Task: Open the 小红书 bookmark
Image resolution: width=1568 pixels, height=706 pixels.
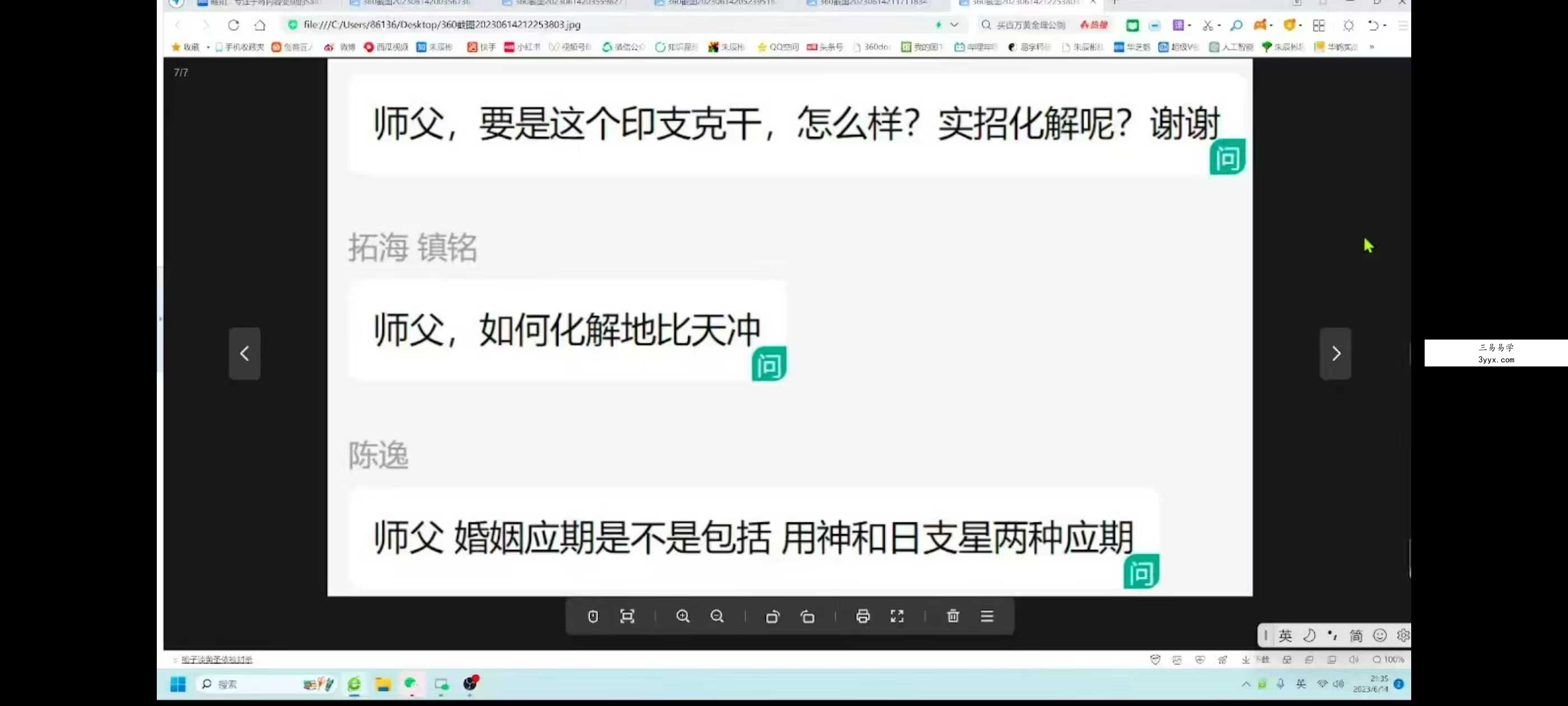Action: tap(522, 47)
